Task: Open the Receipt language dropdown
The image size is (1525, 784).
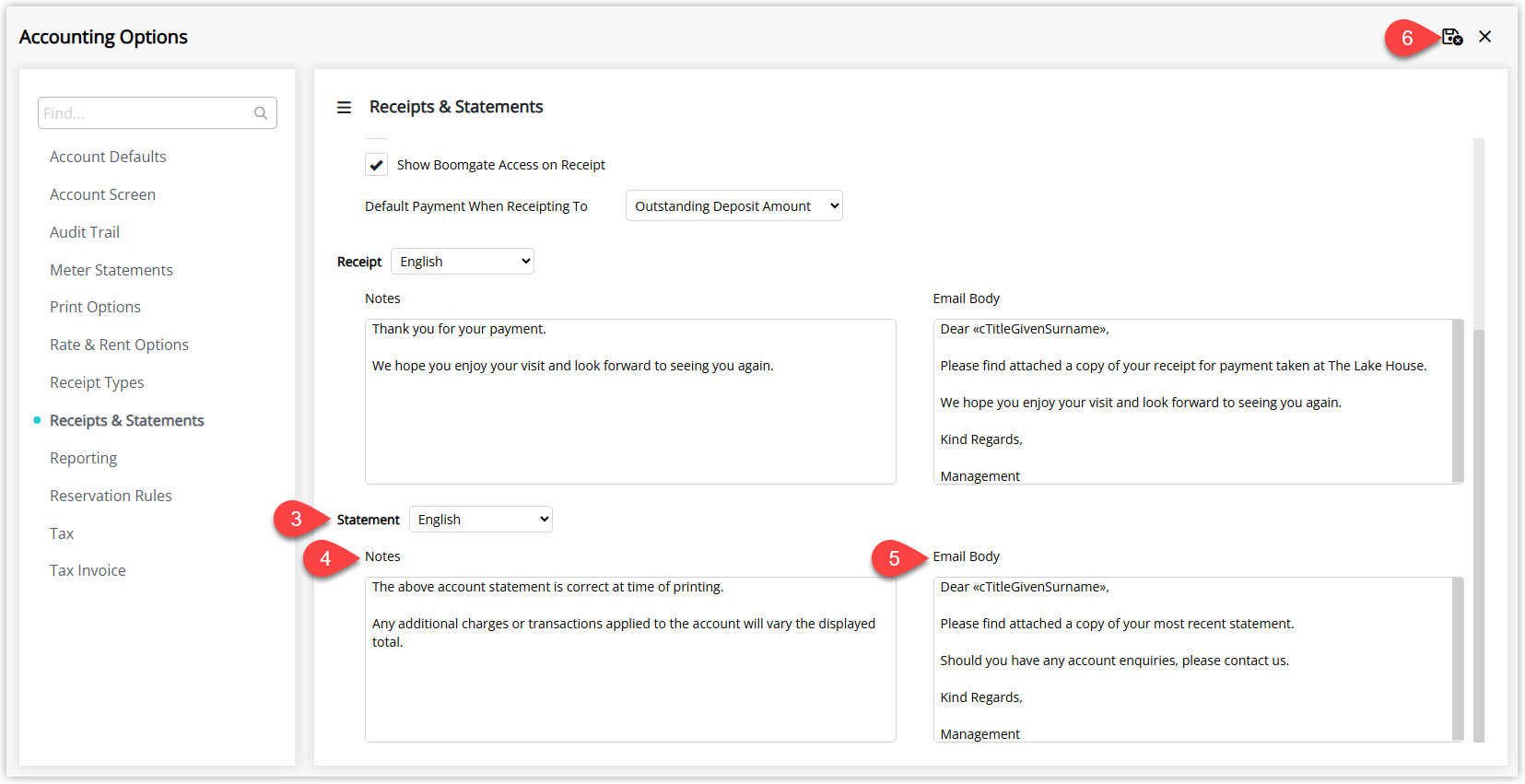Action: coord(463,262)
